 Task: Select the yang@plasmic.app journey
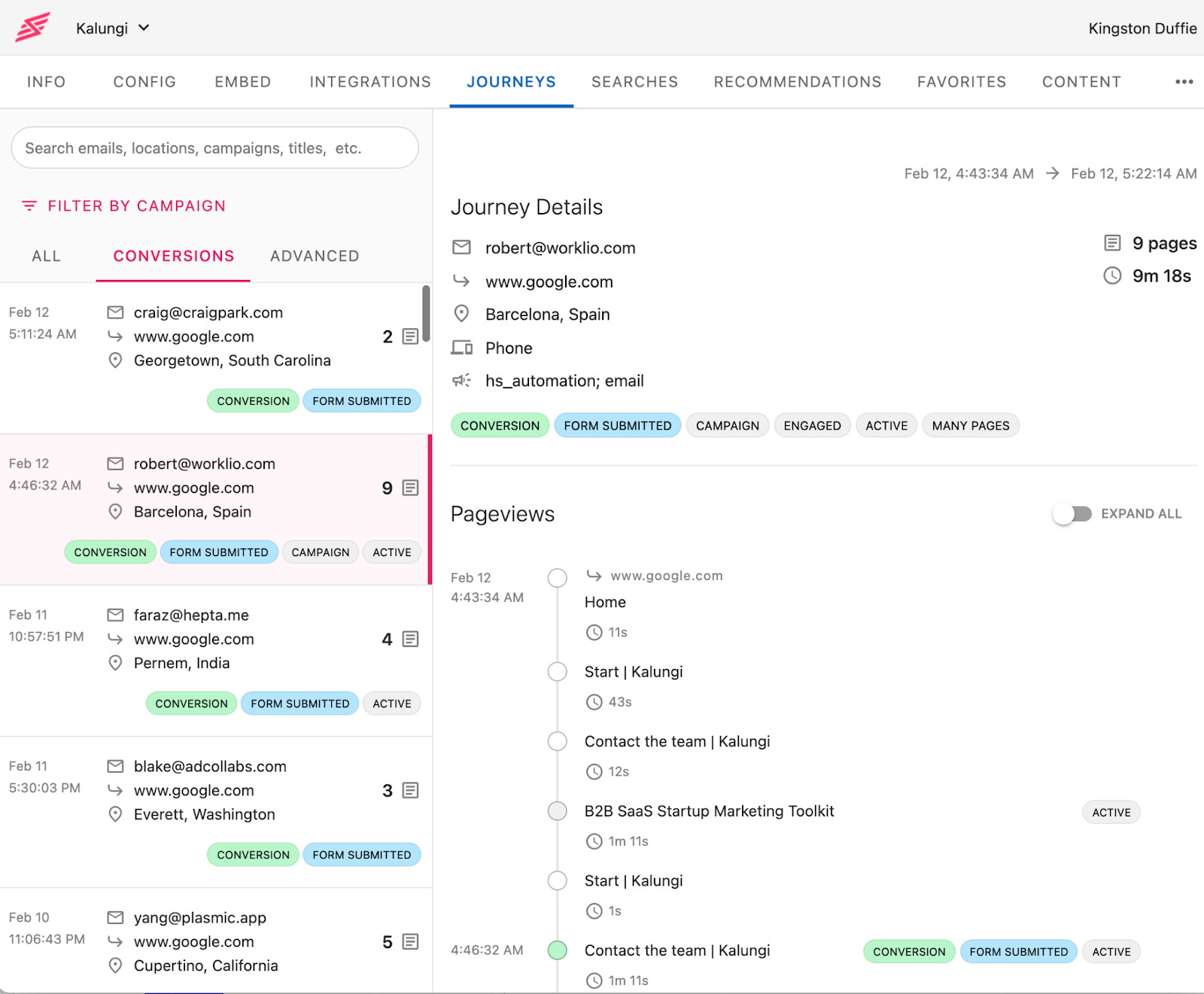pos(215,941)
